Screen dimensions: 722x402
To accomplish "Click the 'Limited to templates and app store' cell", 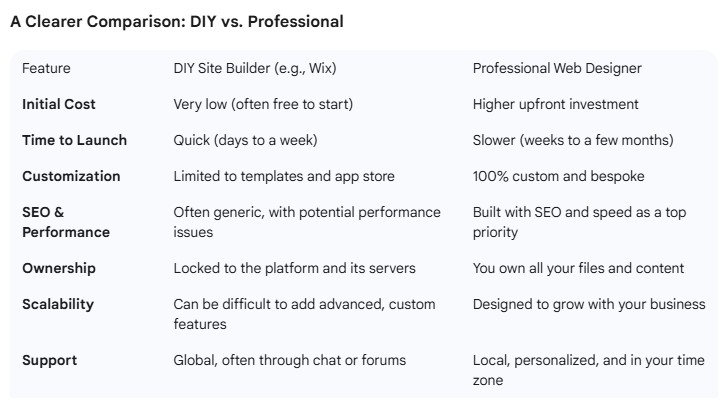I will pyautogui.click(x=284, y=176).
